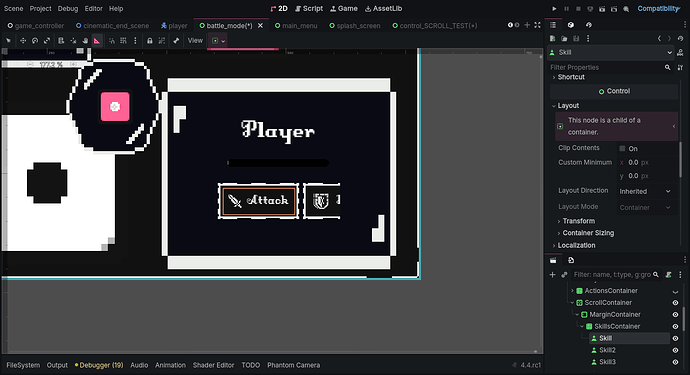The image size is (690, 375).
Task: Open the container sizing presets dropdown
Action: [x=218, y=40]
